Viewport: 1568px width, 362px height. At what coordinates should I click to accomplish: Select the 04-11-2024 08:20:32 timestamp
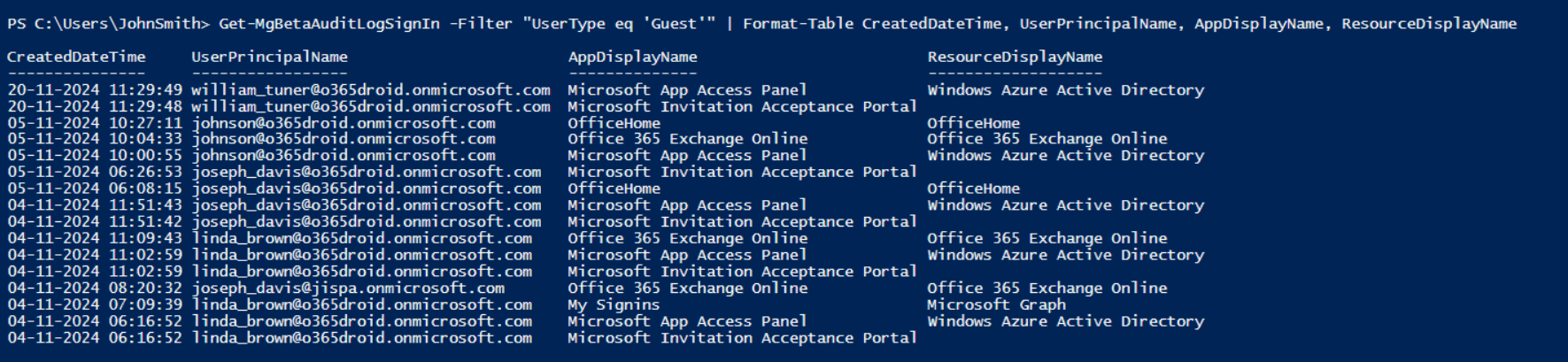[95, 289]
